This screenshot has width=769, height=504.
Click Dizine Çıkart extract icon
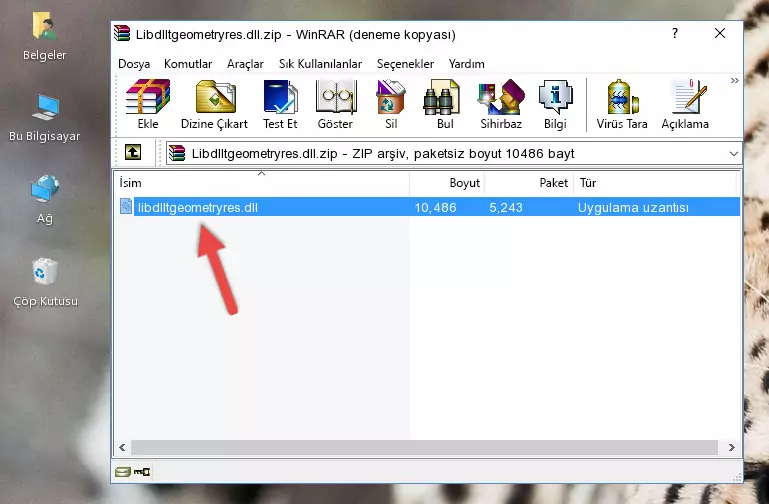[x=214, y=104]
